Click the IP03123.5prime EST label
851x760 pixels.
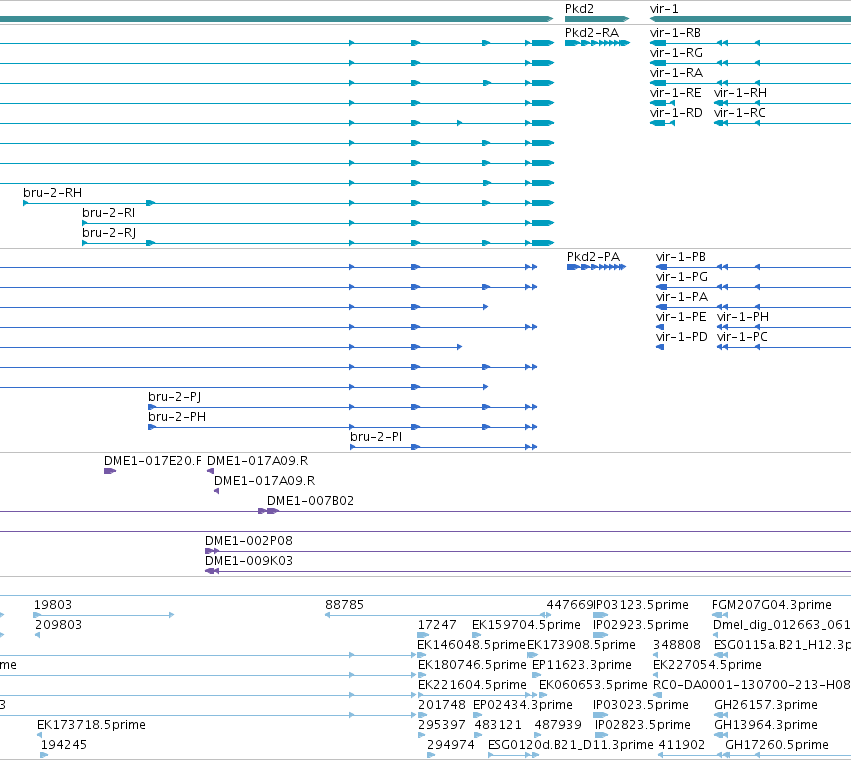(x=641, y=605)
